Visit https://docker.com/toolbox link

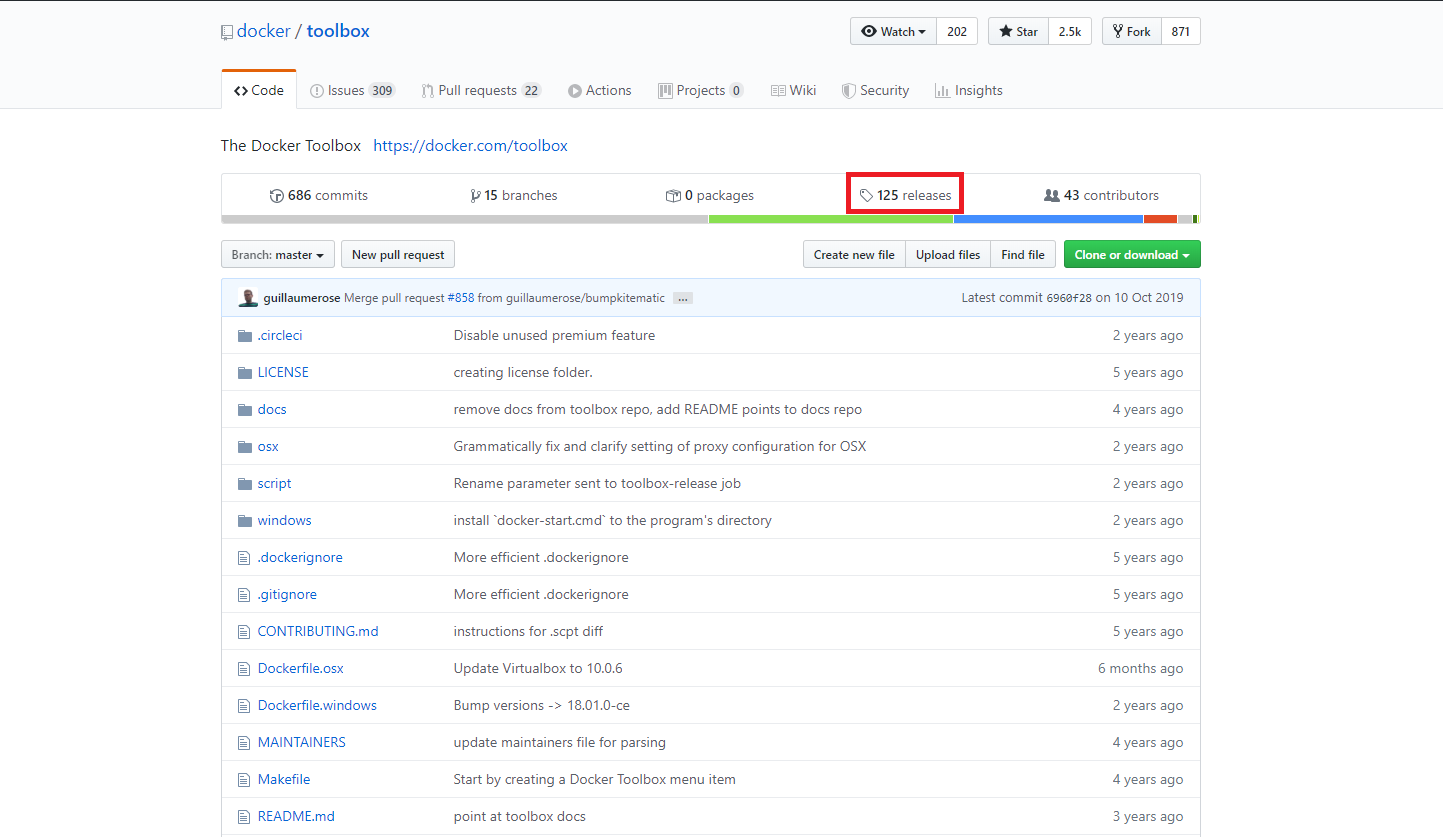pyautogui.click(x=470, y=146)
